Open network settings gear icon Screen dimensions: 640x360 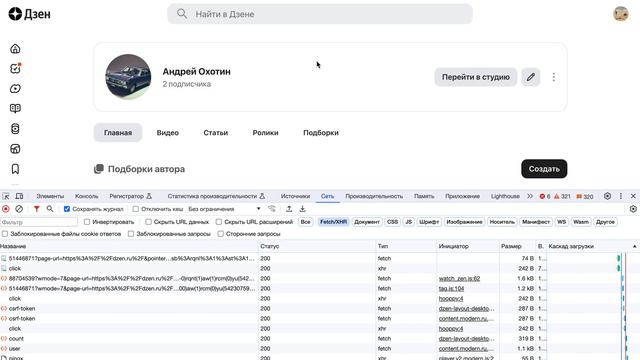coord(633,209)
